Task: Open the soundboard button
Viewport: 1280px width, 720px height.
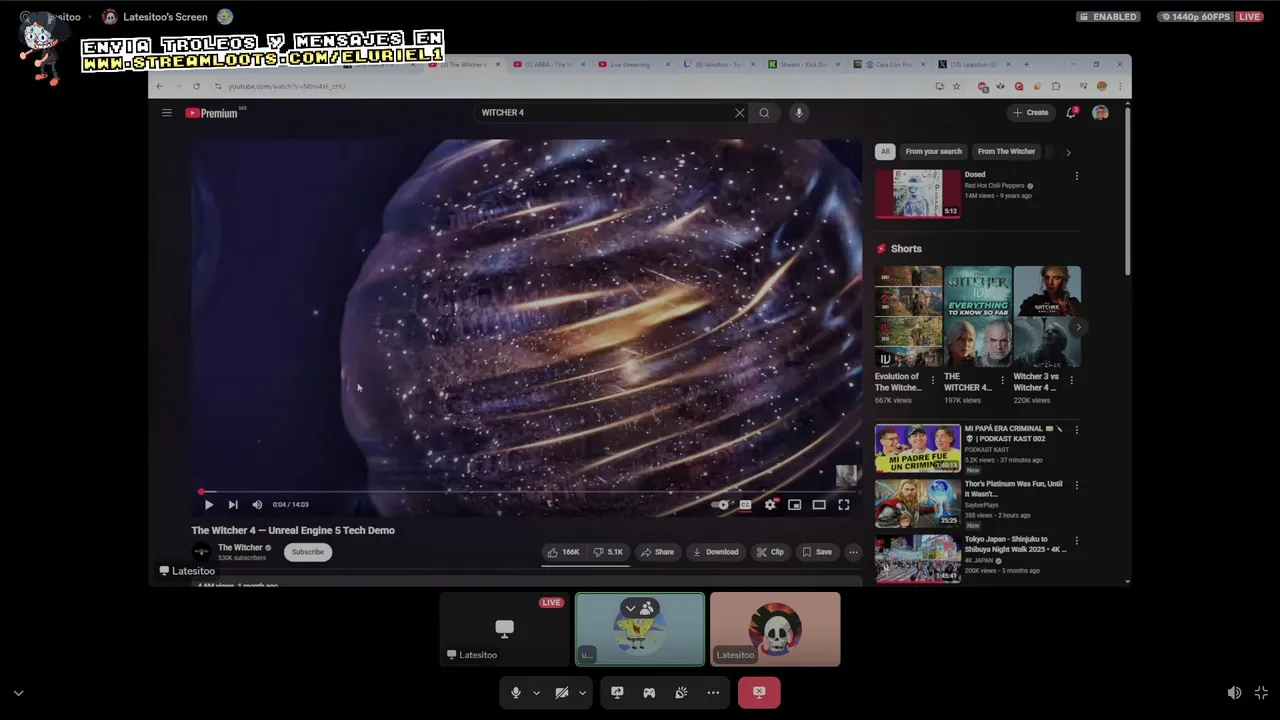Action: tap(681, 692)
